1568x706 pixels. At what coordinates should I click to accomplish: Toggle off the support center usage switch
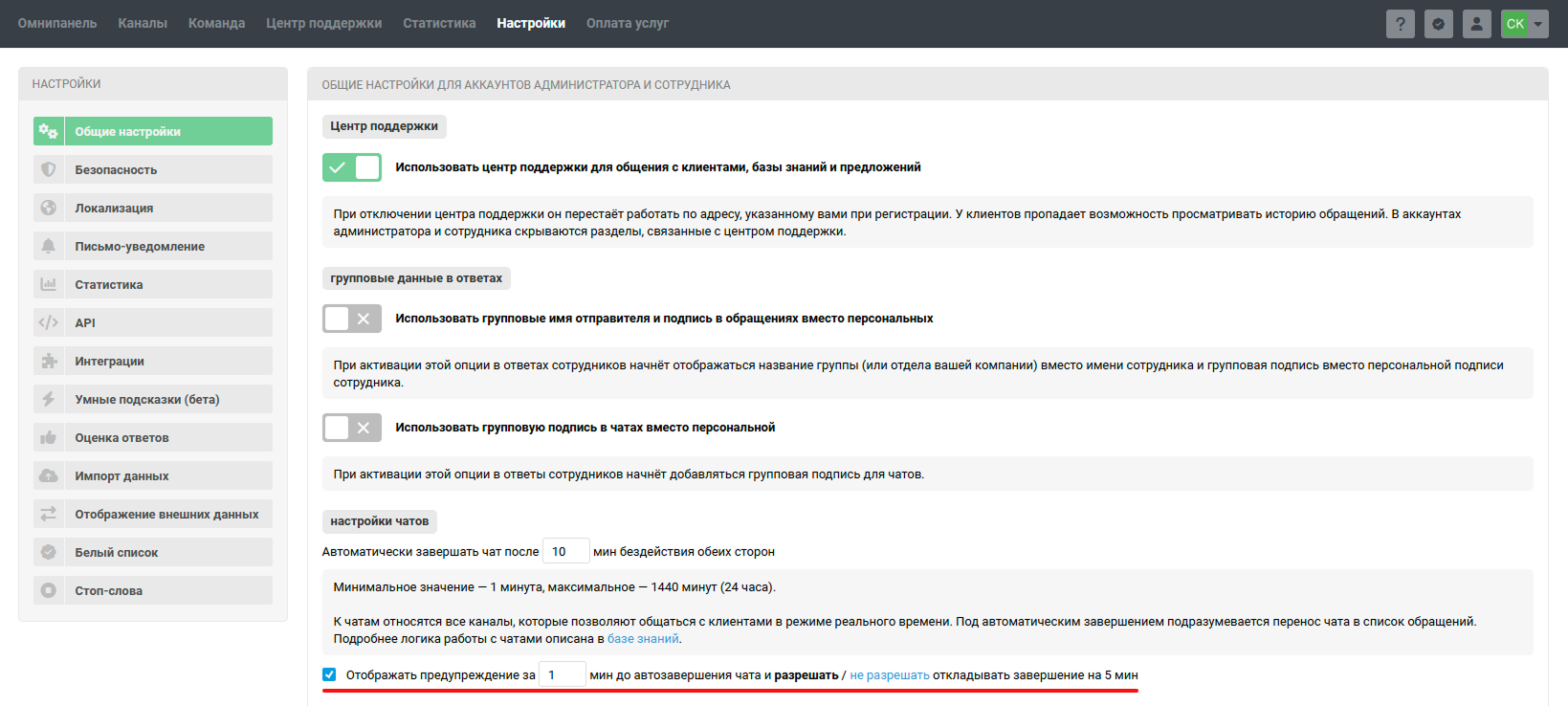(352, 167)
